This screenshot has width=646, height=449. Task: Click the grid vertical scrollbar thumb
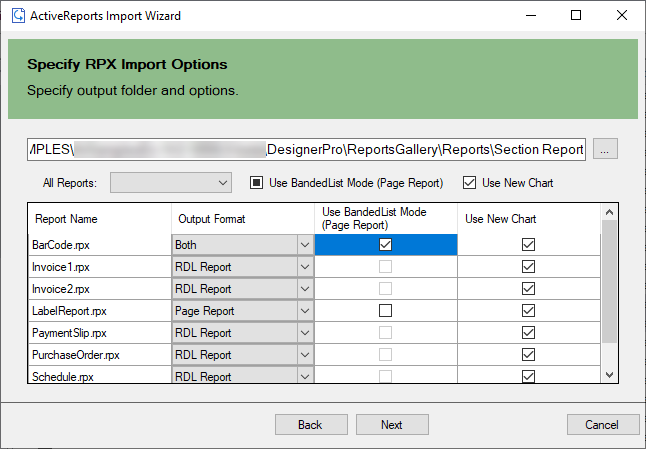(609, 281)
